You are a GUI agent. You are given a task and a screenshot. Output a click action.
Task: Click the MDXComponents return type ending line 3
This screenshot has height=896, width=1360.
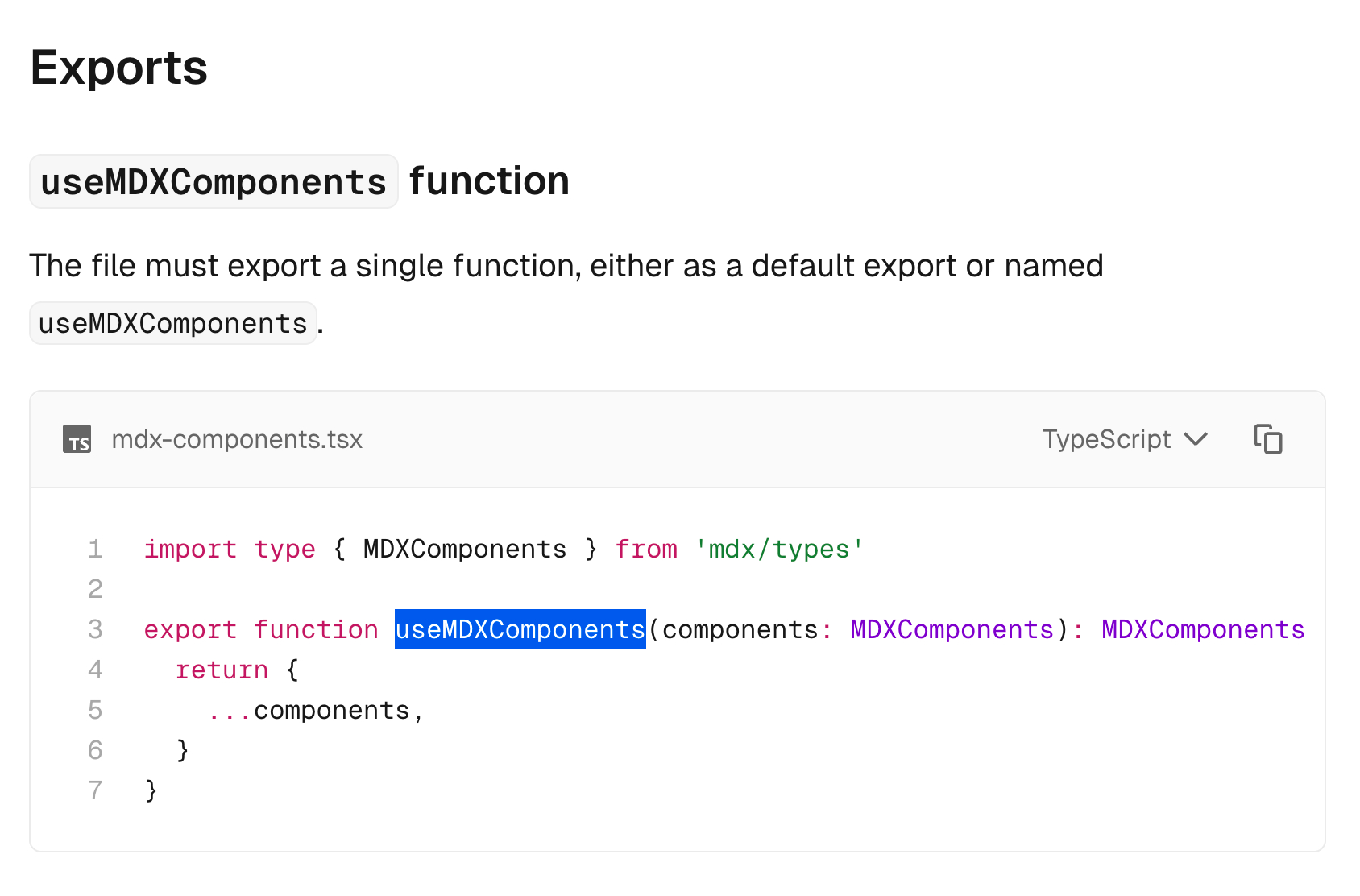pos(1203,629)
